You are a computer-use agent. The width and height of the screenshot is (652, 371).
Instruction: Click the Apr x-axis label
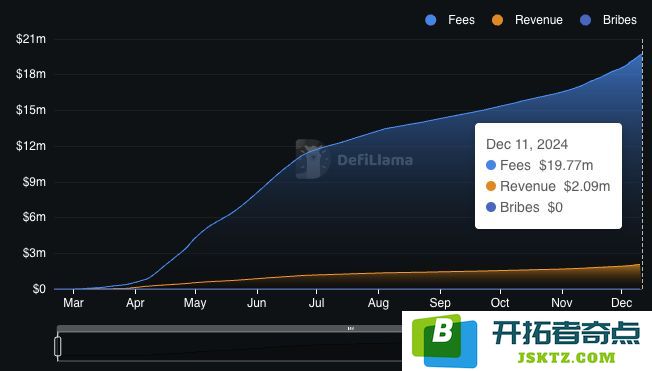135,303
